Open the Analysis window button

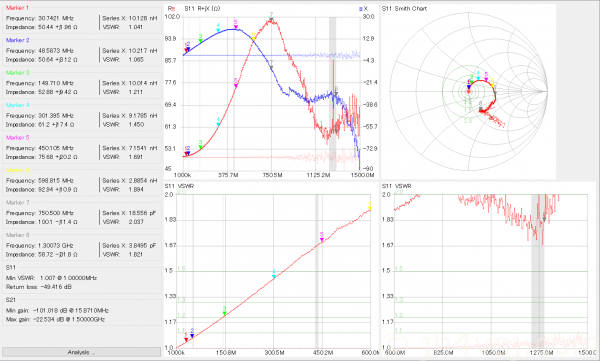(81, 352)
